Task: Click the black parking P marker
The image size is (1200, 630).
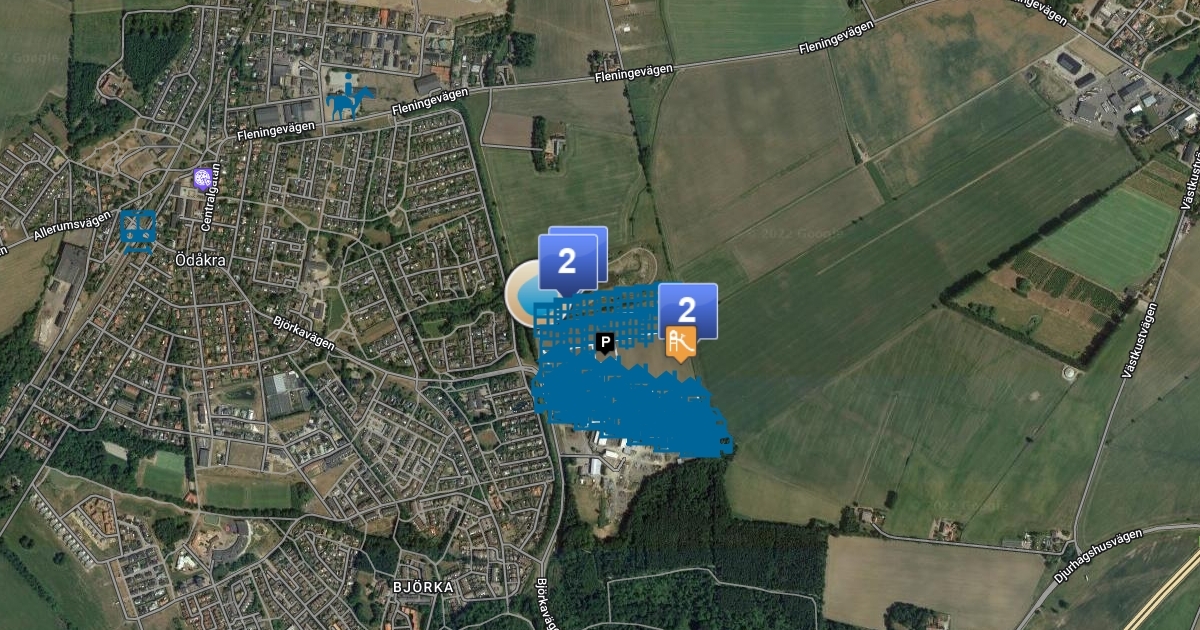Action: (604, 343)
